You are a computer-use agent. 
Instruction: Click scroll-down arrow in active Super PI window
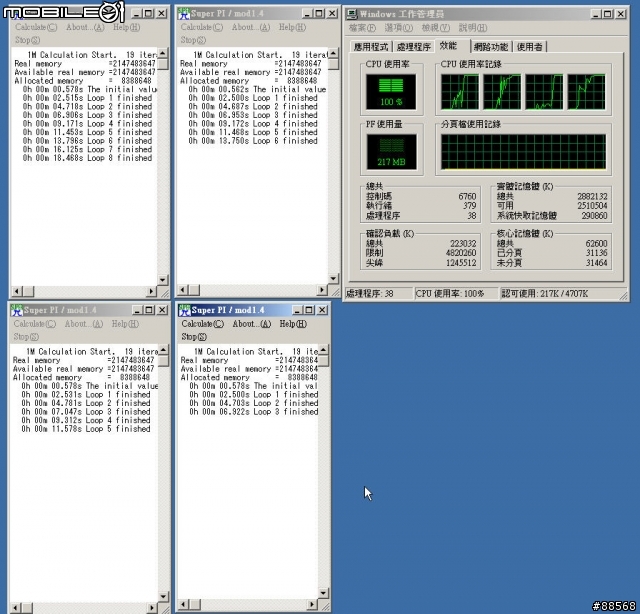(323, 593)
